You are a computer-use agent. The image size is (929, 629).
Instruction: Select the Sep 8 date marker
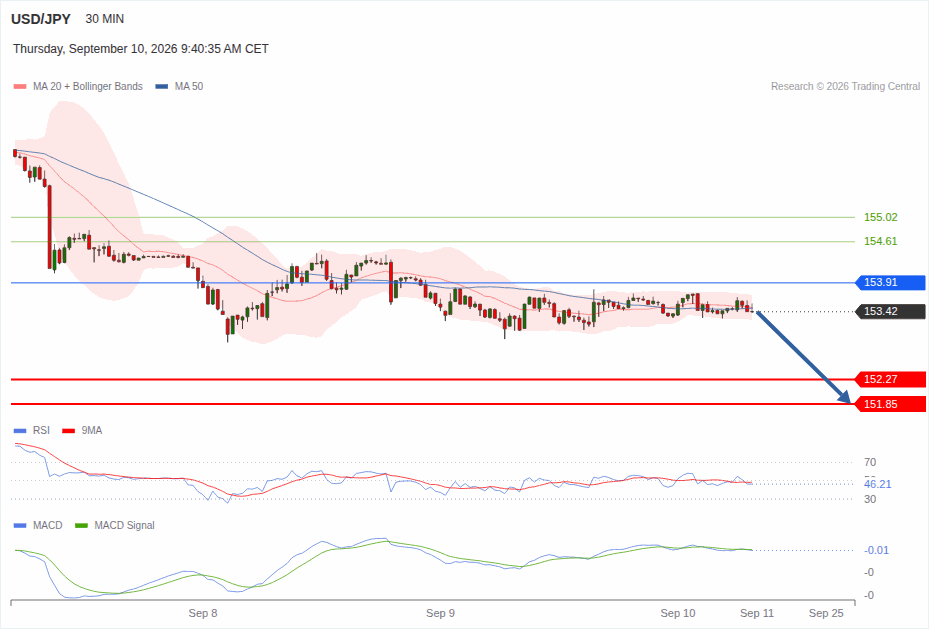click(x=203, y=613)
